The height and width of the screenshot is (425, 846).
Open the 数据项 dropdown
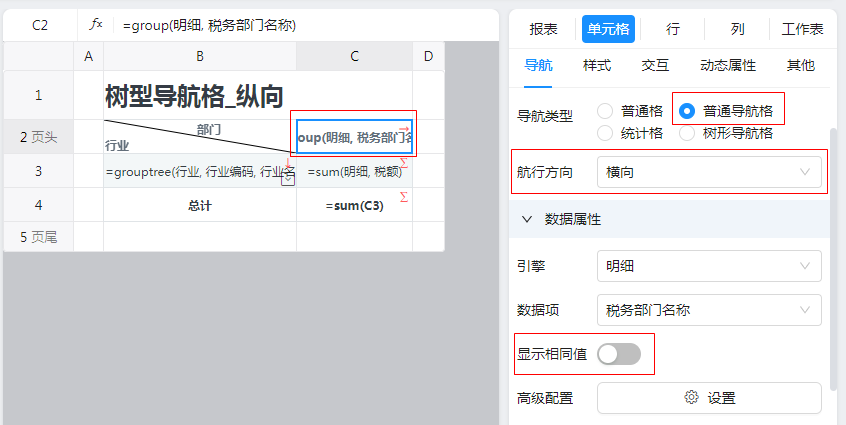pyautogui.click(x=709, y=310)
